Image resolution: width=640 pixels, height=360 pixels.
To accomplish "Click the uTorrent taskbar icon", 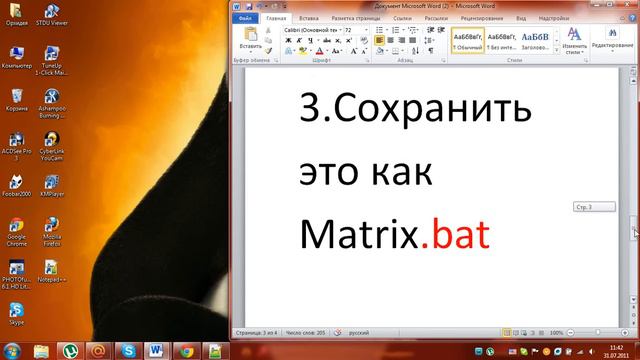I will click(71, 351).
